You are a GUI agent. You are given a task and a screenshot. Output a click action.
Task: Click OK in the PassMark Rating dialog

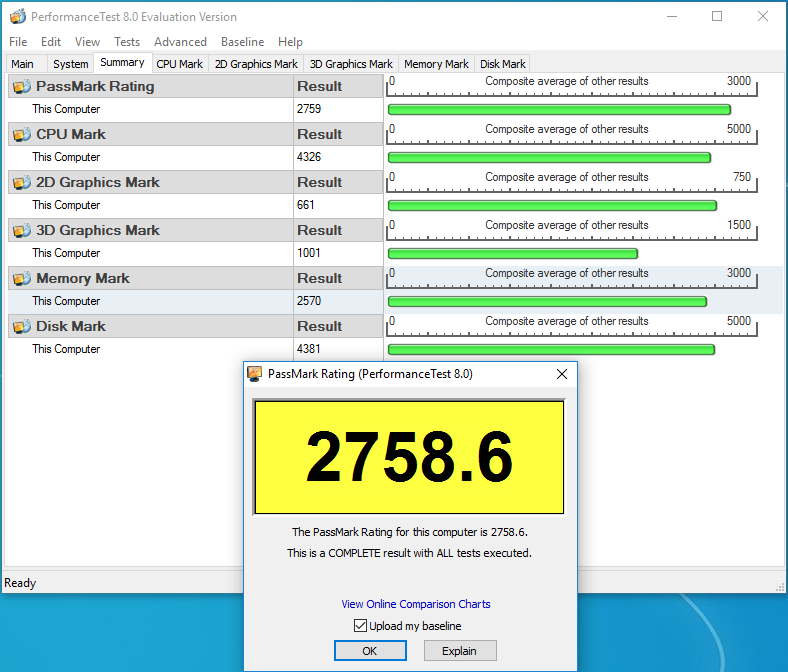coord(370,651)
